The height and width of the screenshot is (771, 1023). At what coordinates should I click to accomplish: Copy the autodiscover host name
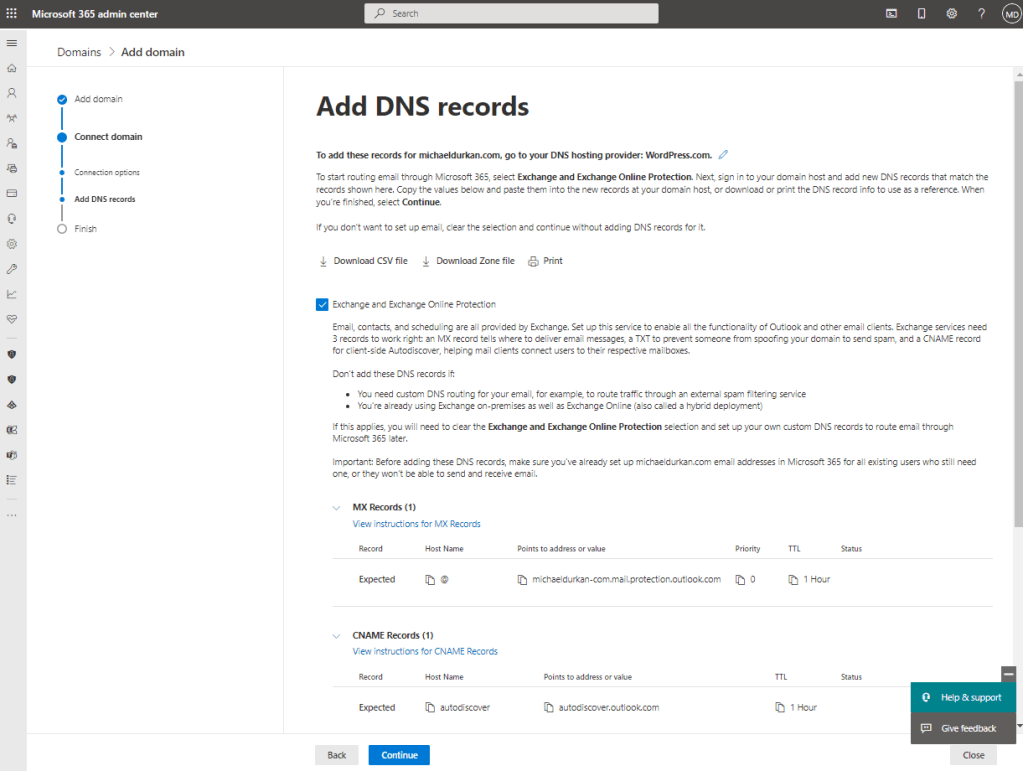click(x=430, y=708)
